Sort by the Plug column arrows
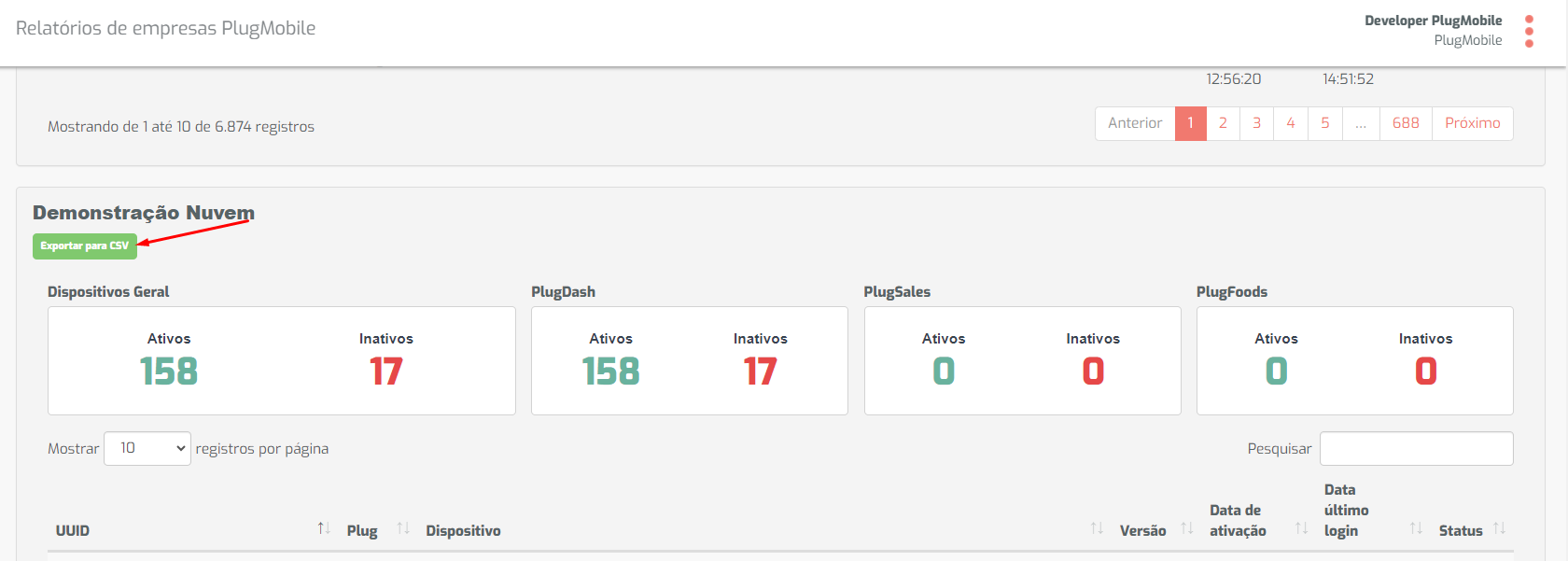The image size is (1568, 561). (403, 528)
